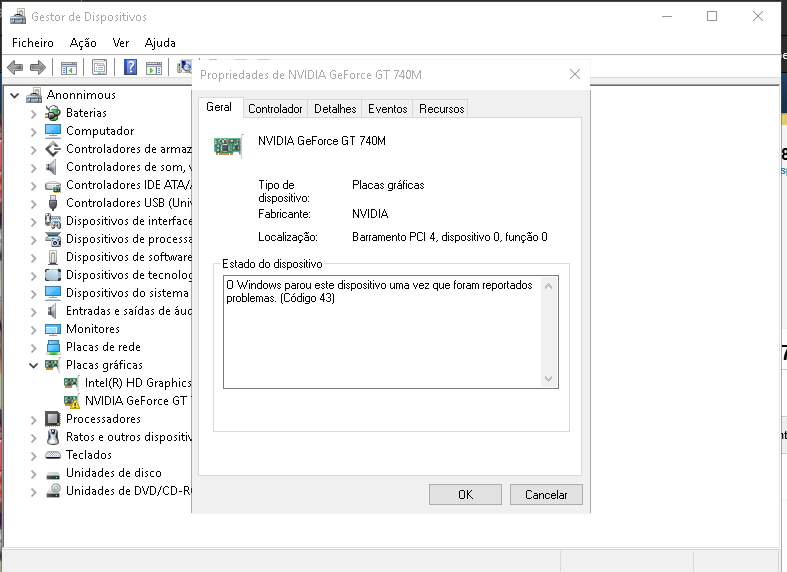Click the Properties sheet toolbar icon
Screen dimensions: 787x572
(x=99, y=67)
